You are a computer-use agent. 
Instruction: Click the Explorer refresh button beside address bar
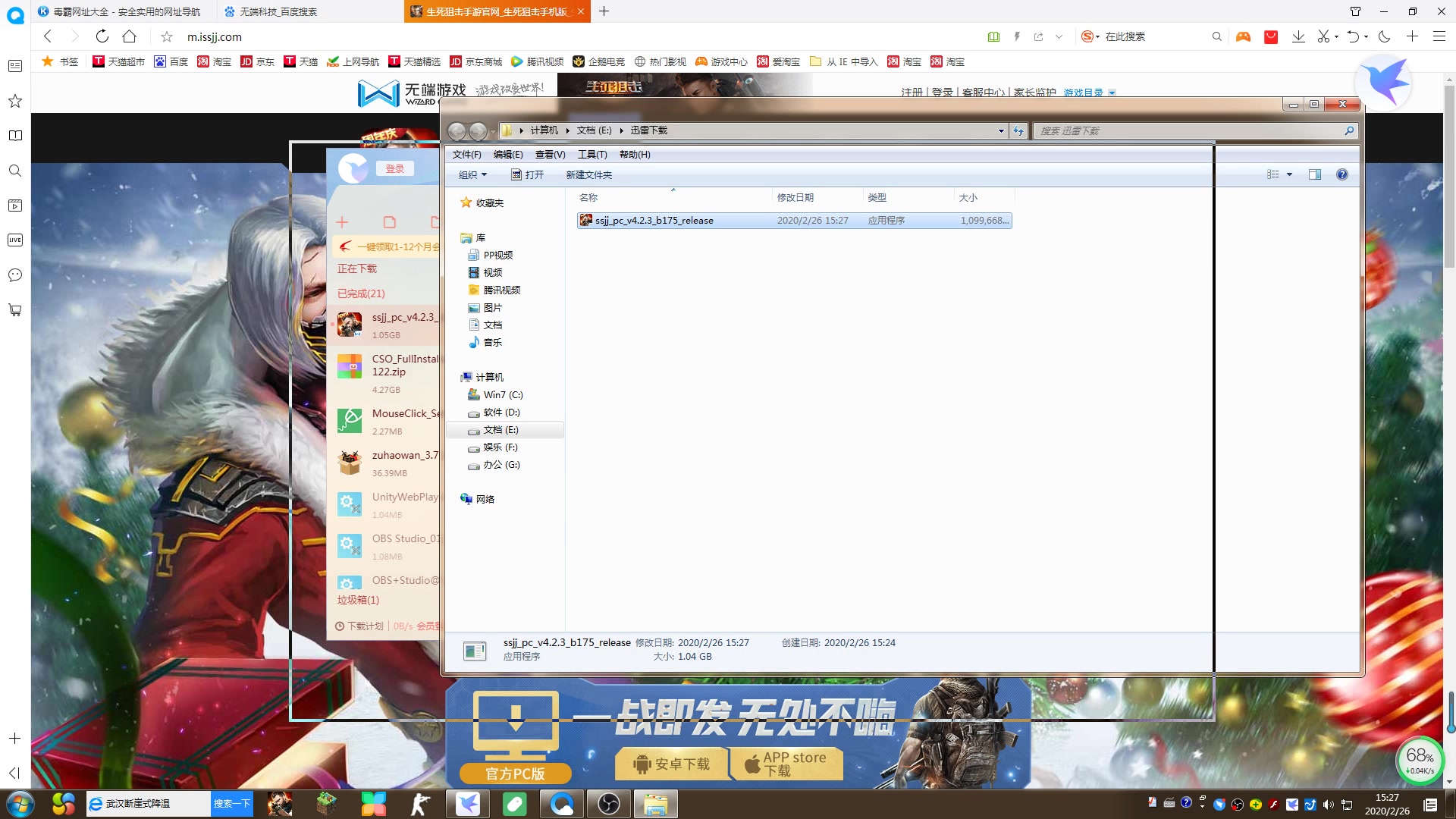tap(1018, 130)
